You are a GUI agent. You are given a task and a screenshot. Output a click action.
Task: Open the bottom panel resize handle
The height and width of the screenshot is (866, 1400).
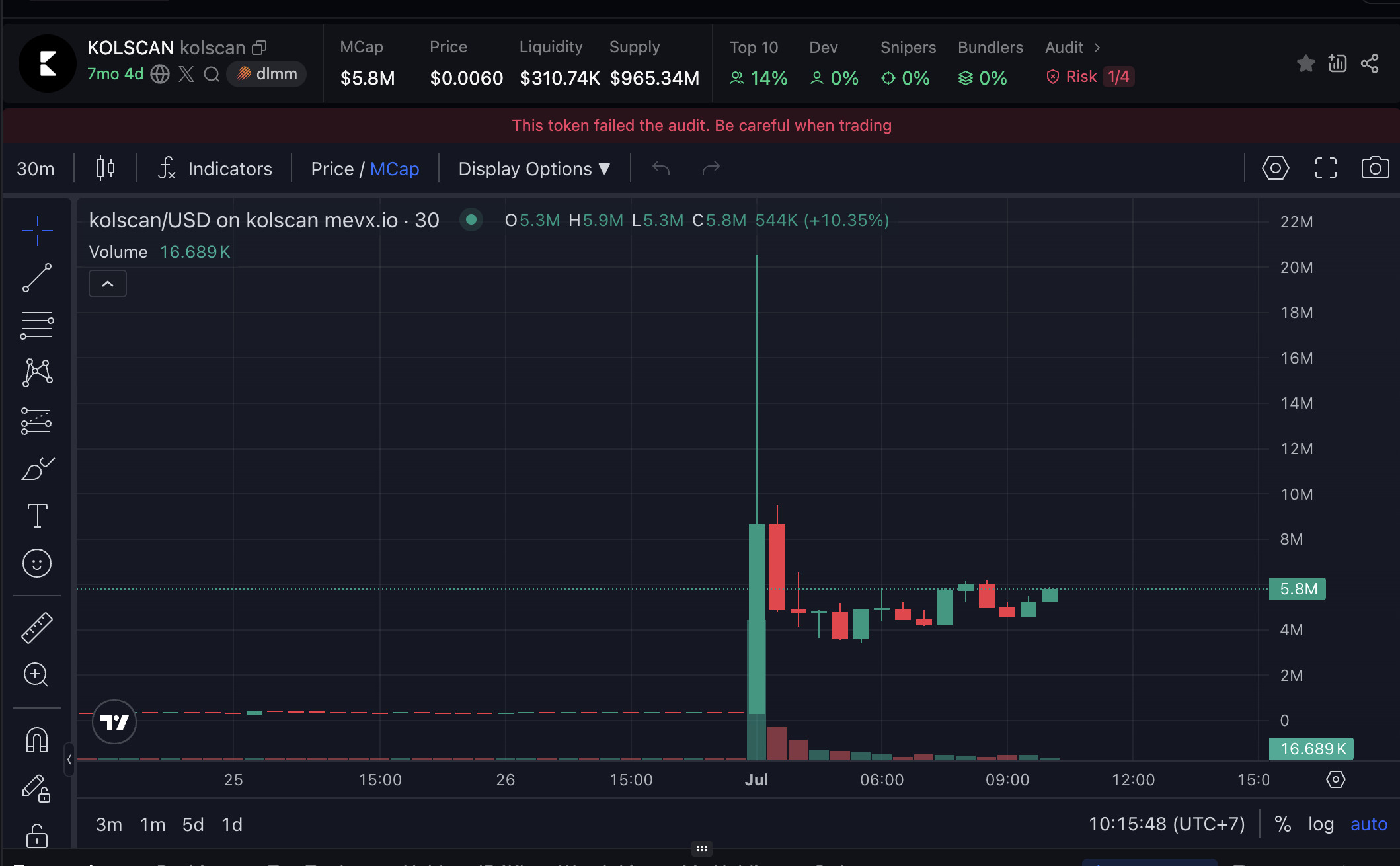[x=702, y=848]
